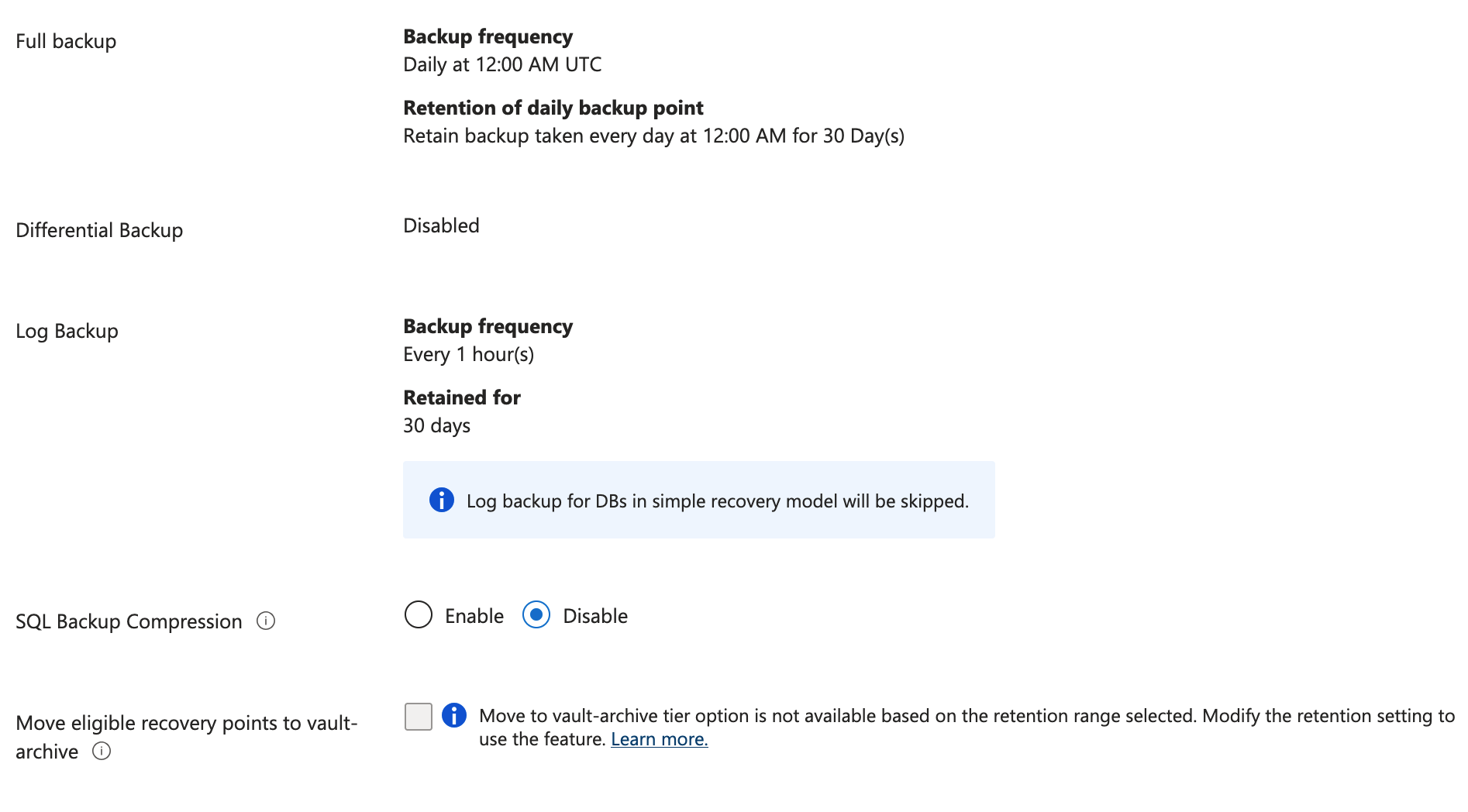The height and width of the screenshot is (812, 1468).
Task: Select the Enable compression radio button
Action: (x=419, y=615)
